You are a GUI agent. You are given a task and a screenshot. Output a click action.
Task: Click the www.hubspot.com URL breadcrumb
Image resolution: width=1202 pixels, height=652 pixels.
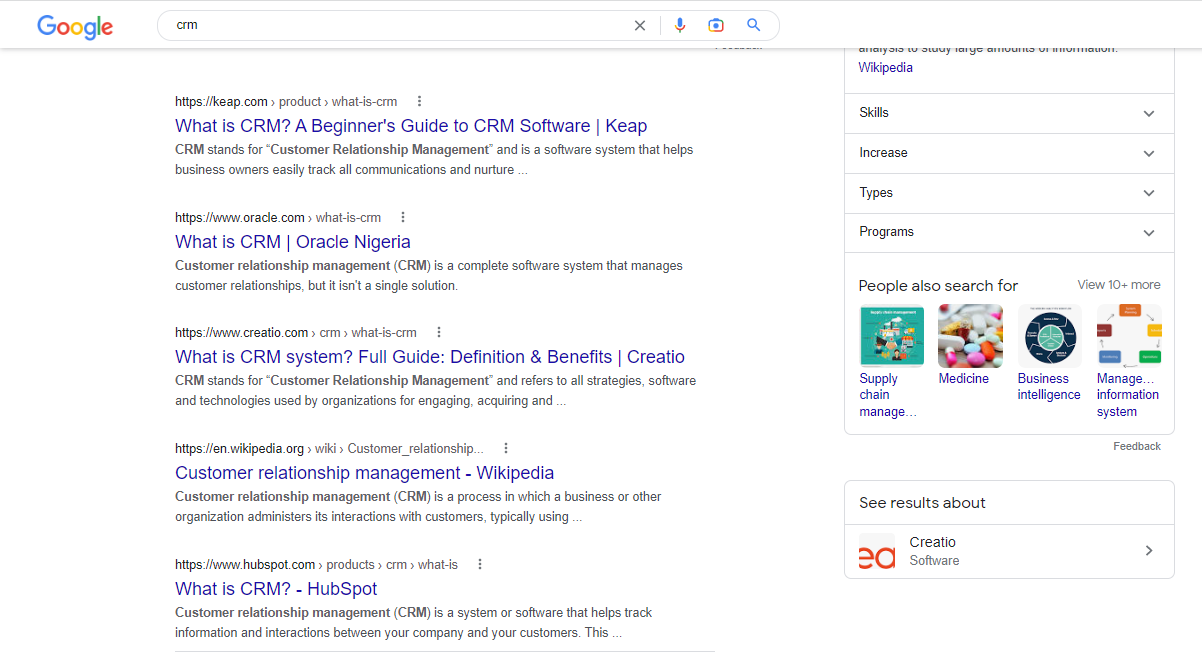(x=316, y=564)
